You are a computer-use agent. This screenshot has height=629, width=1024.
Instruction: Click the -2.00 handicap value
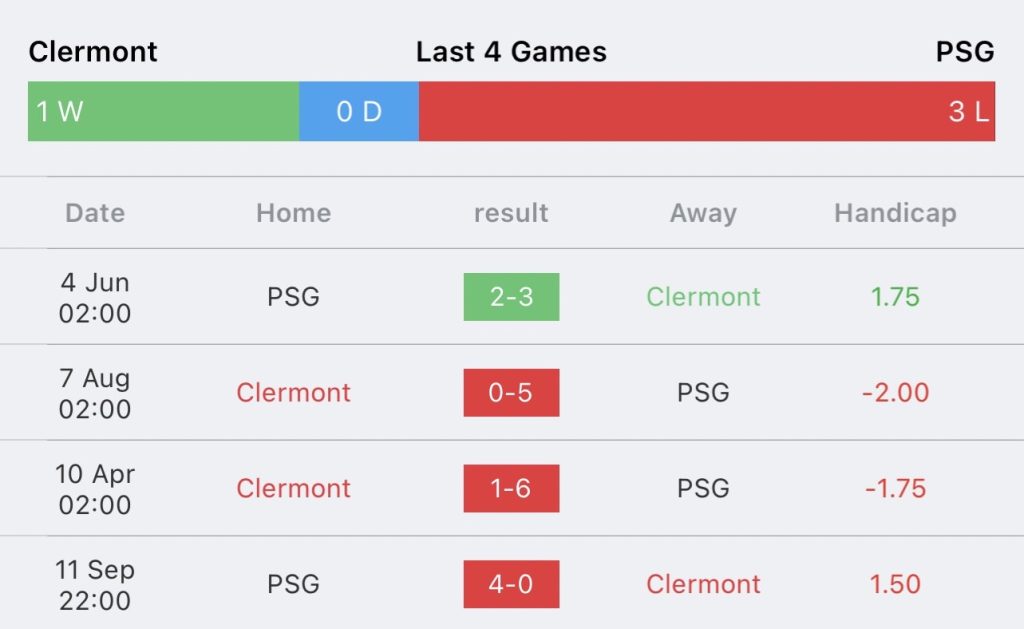click(895, 393)
